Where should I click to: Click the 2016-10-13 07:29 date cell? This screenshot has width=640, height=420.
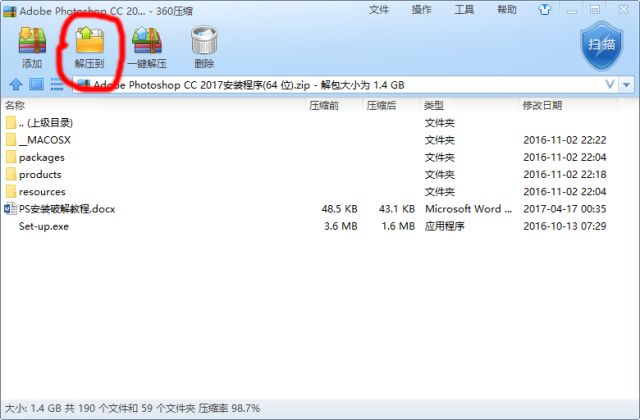pyautogui.click(x=565, y=226)
